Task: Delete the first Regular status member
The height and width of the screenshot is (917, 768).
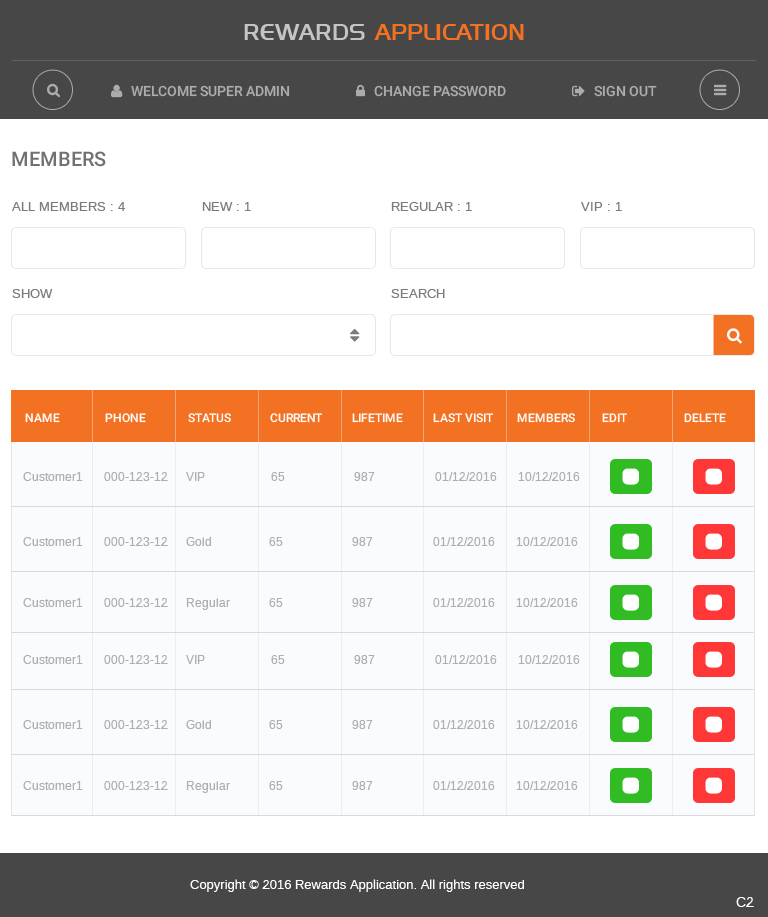Action: 713,603
